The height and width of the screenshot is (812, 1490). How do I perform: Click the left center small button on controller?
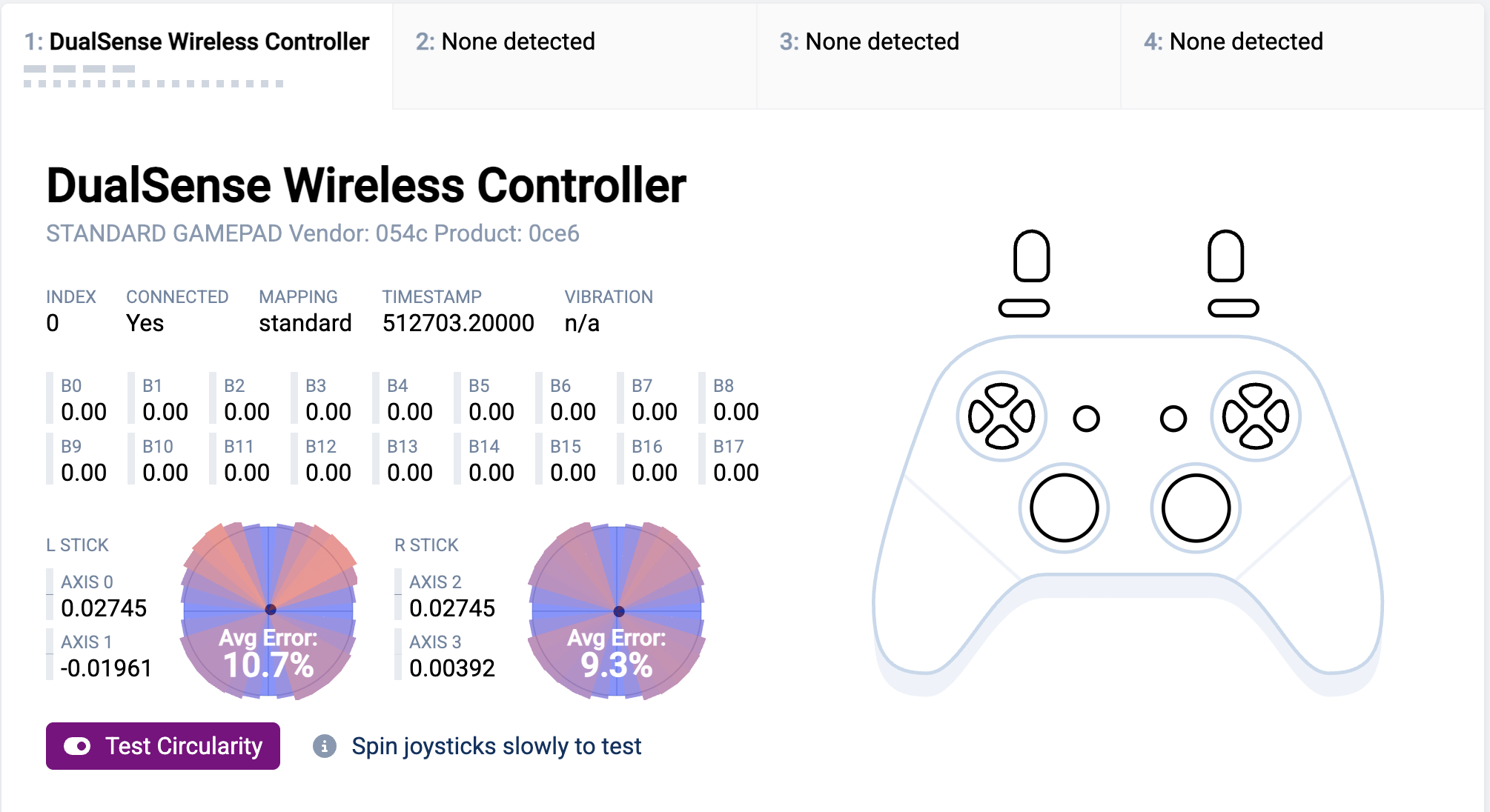(1086, 419)
